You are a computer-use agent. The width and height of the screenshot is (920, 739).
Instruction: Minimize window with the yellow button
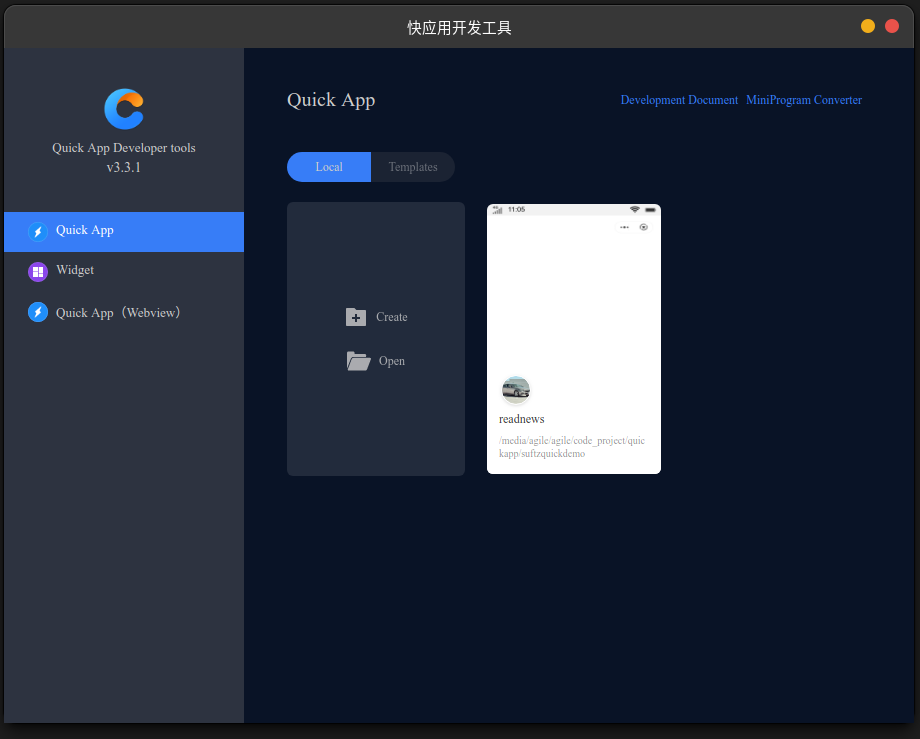coord(868,26)
